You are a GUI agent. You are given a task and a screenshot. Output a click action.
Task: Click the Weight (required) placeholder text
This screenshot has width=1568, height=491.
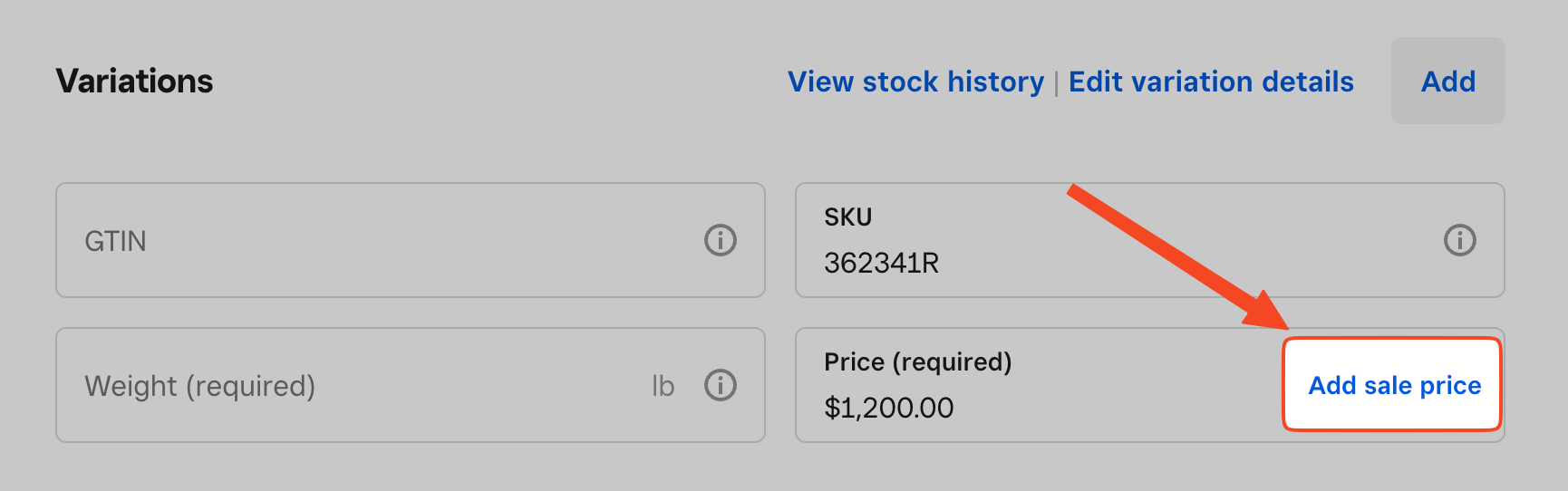[199, 386]
